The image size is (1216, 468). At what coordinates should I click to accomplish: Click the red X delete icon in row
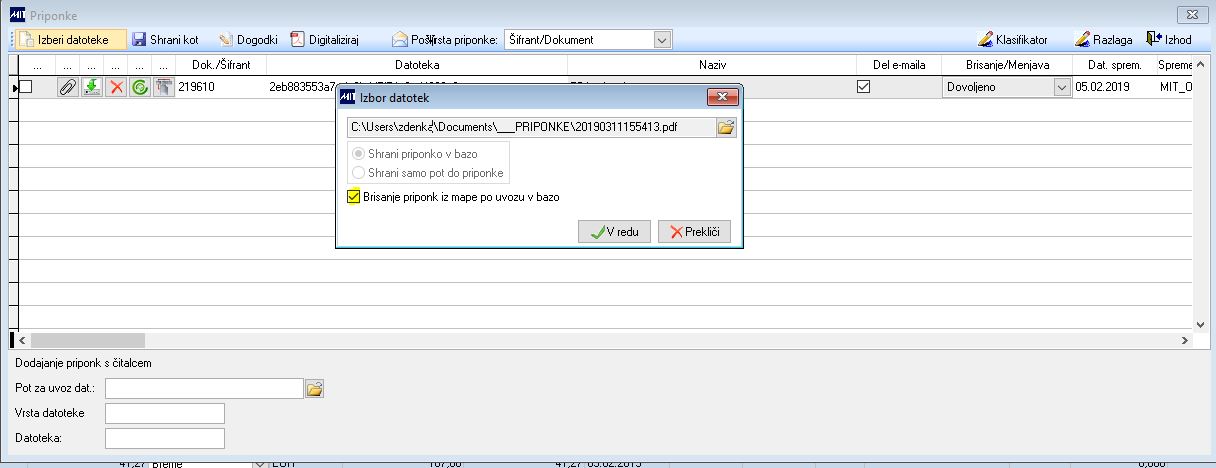pos(116,87)
